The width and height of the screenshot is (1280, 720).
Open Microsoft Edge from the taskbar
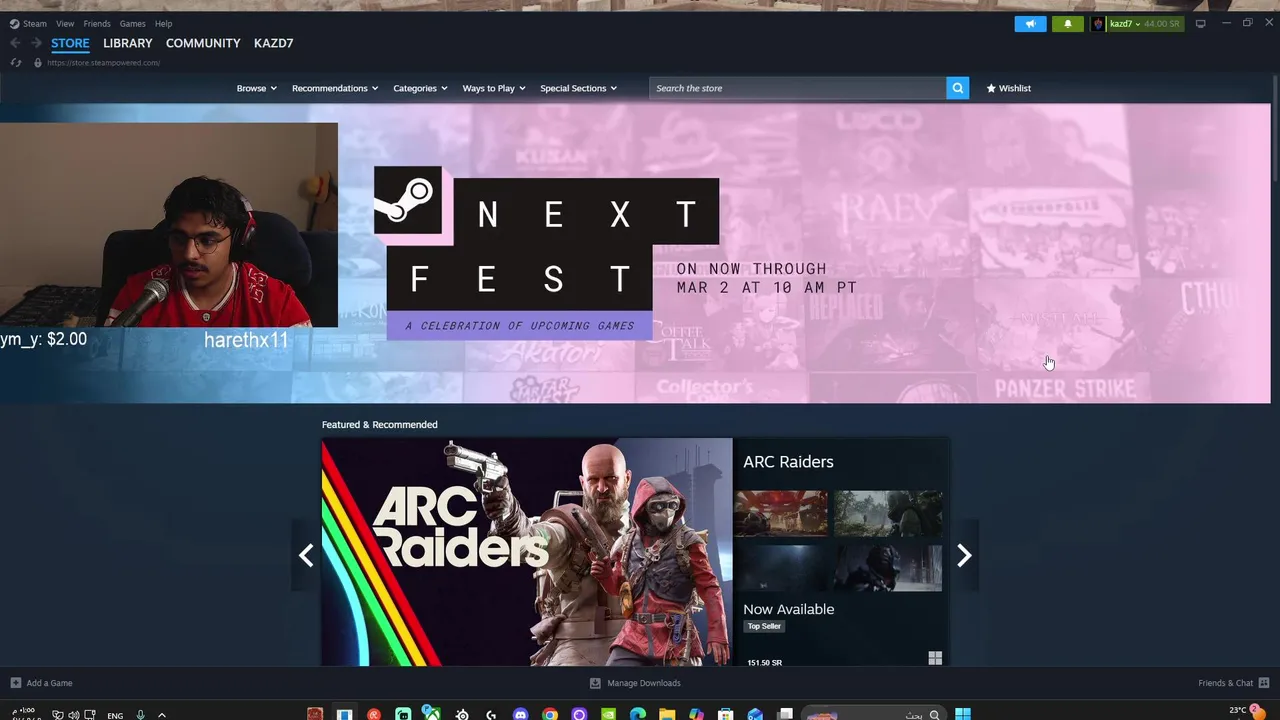tap(637, 714)
